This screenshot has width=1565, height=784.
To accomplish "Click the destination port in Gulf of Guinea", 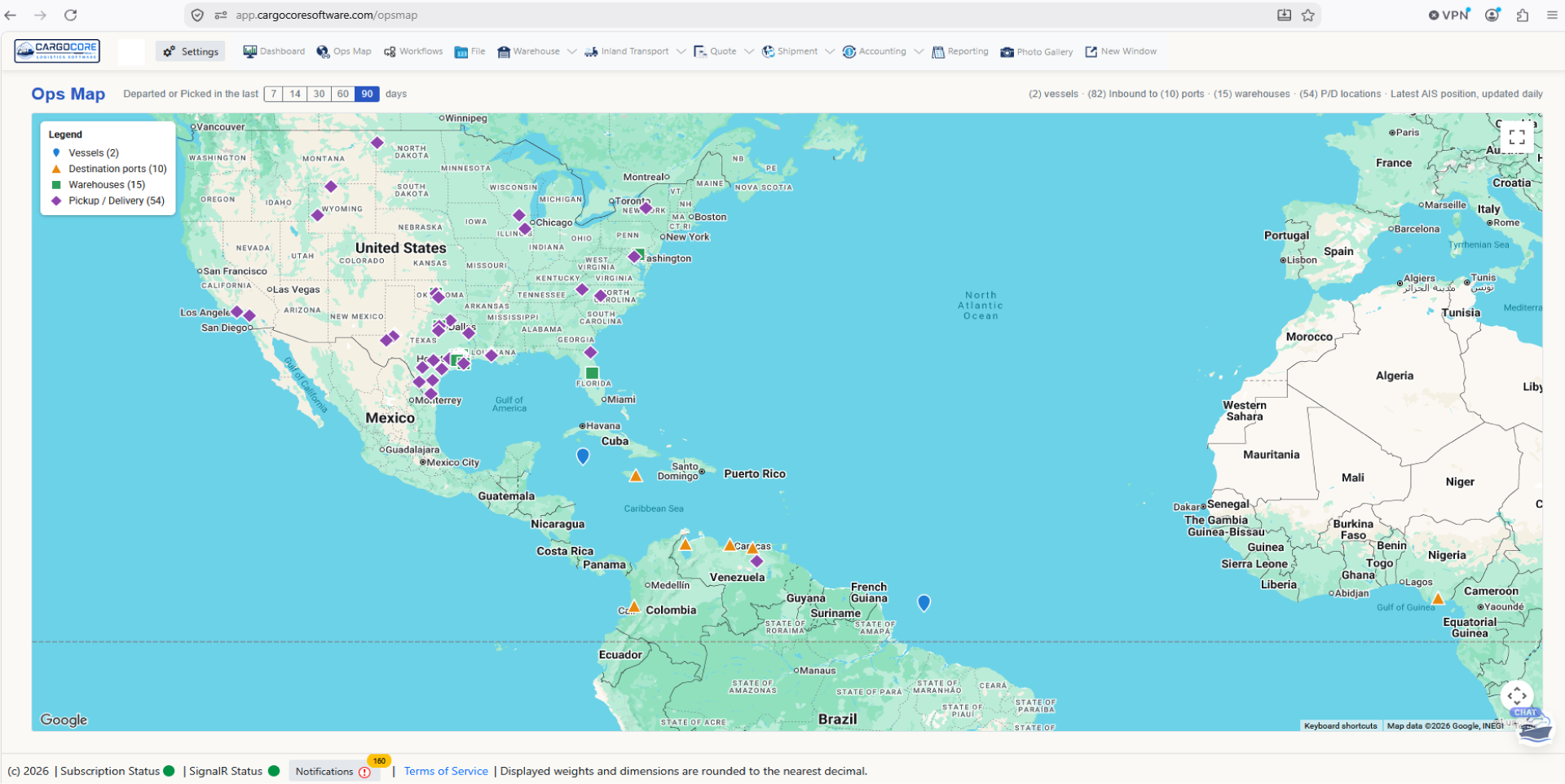I will [1438, 599].
